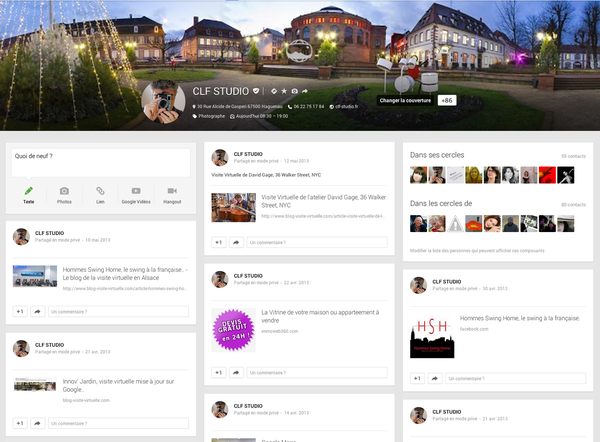600x442 pixels.
Task: Click +1 on the Innov' Jardin post
Action: pyautogui.click(x=20, y=423)
